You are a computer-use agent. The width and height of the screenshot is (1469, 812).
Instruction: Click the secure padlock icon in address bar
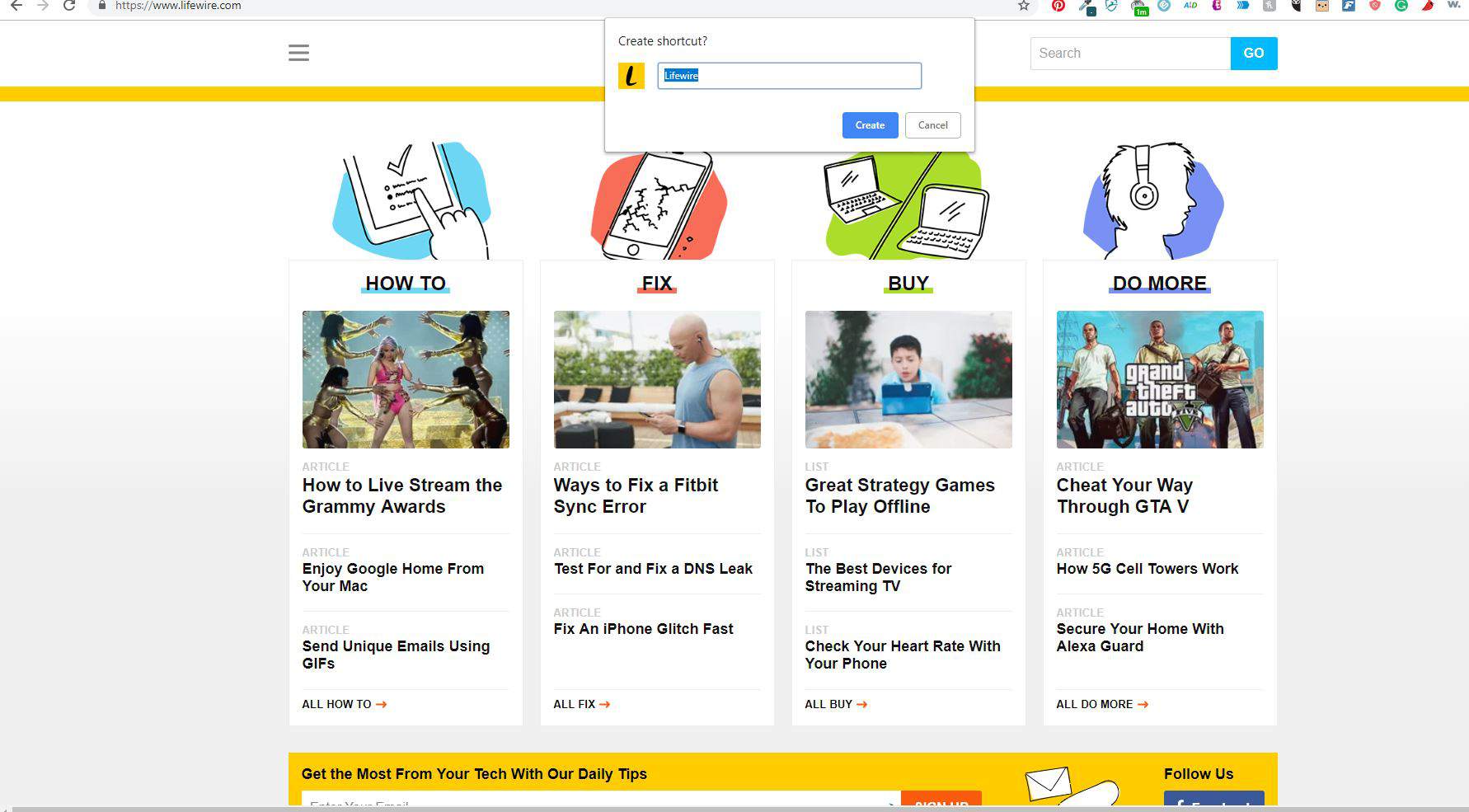101,5
